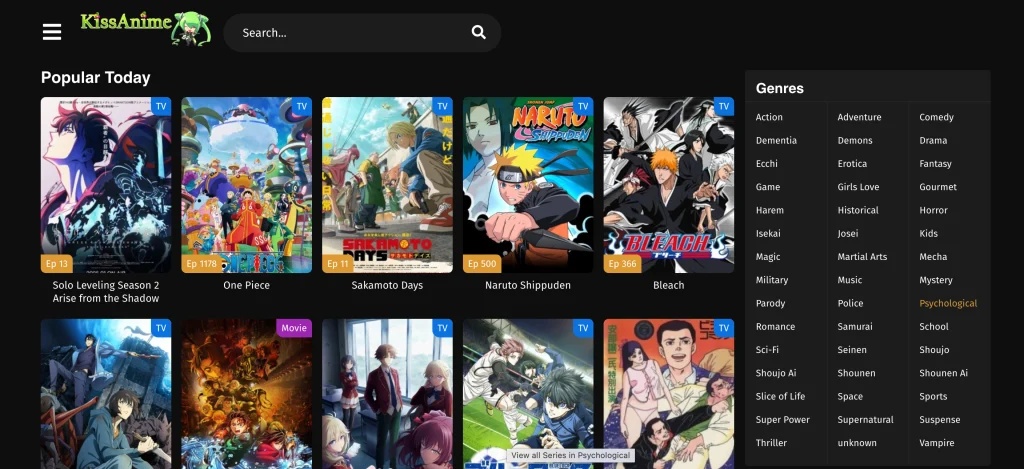Click the KissAnime logo
The width and height of the screenshot is (1024, 469).
(x=146, y=28)
